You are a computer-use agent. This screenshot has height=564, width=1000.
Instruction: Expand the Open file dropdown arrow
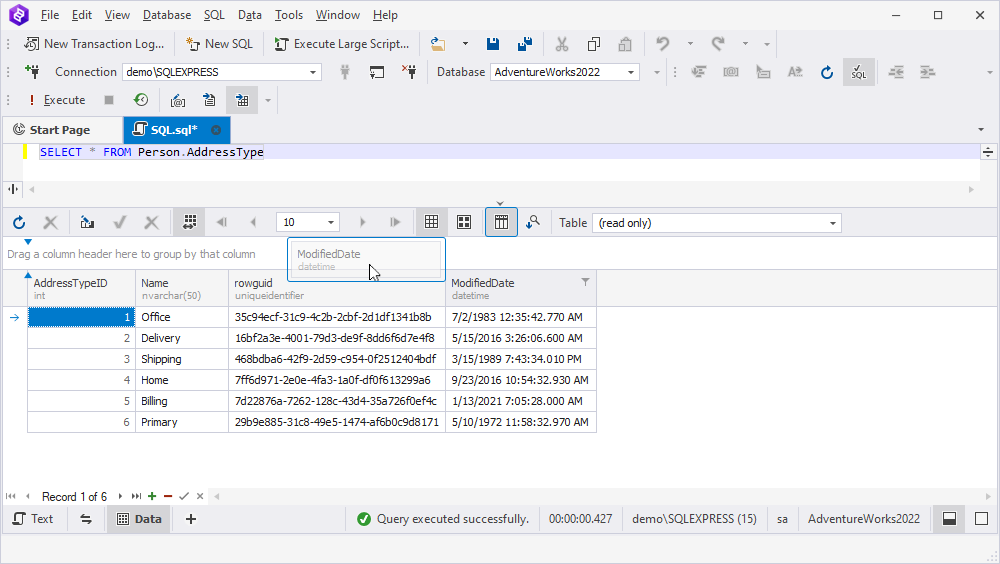465,44
